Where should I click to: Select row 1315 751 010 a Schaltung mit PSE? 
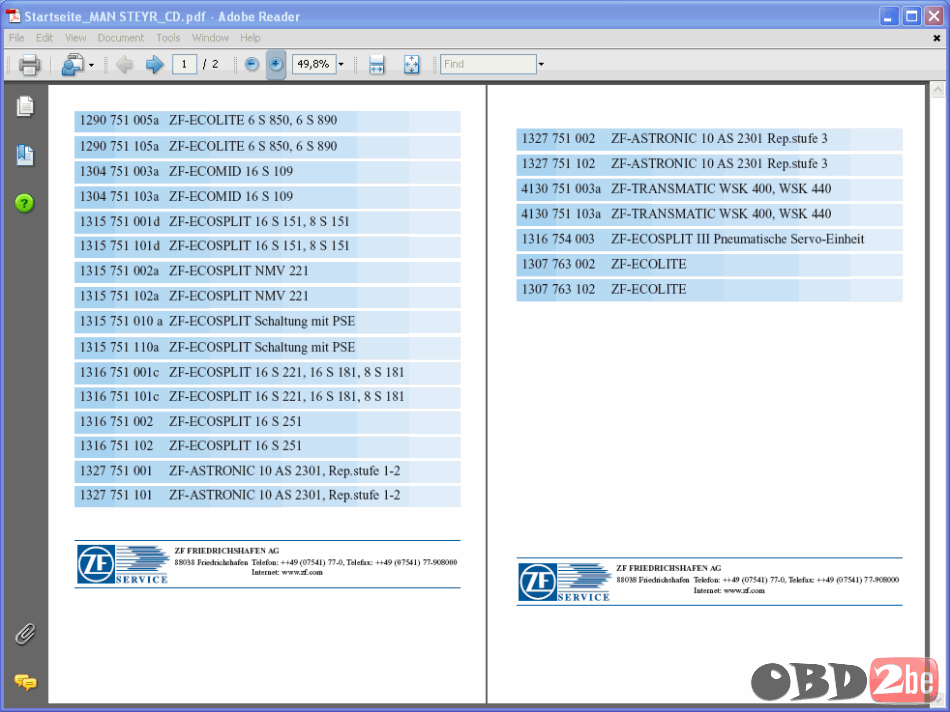(x=267, y=322)
